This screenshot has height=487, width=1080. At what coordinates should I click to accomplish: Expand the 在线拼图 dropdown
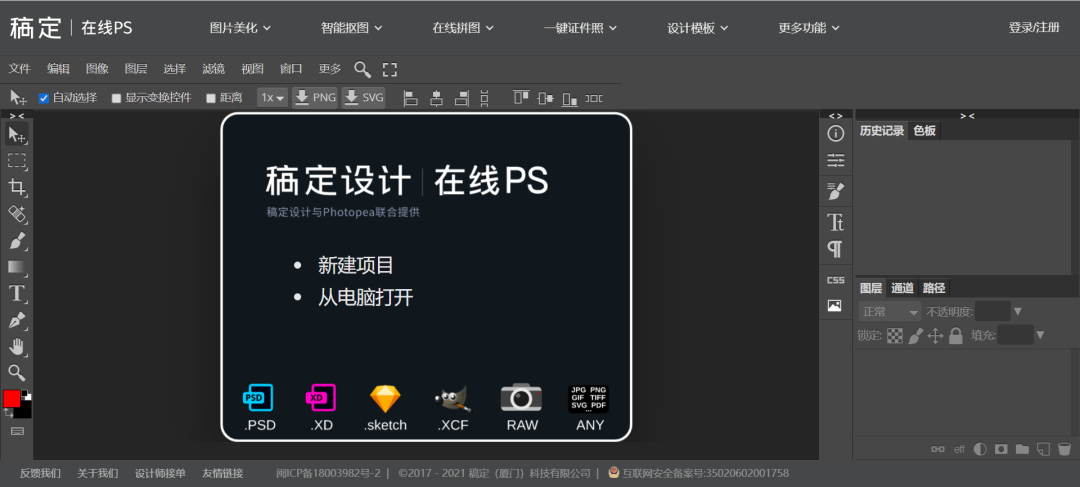[463, 28]
